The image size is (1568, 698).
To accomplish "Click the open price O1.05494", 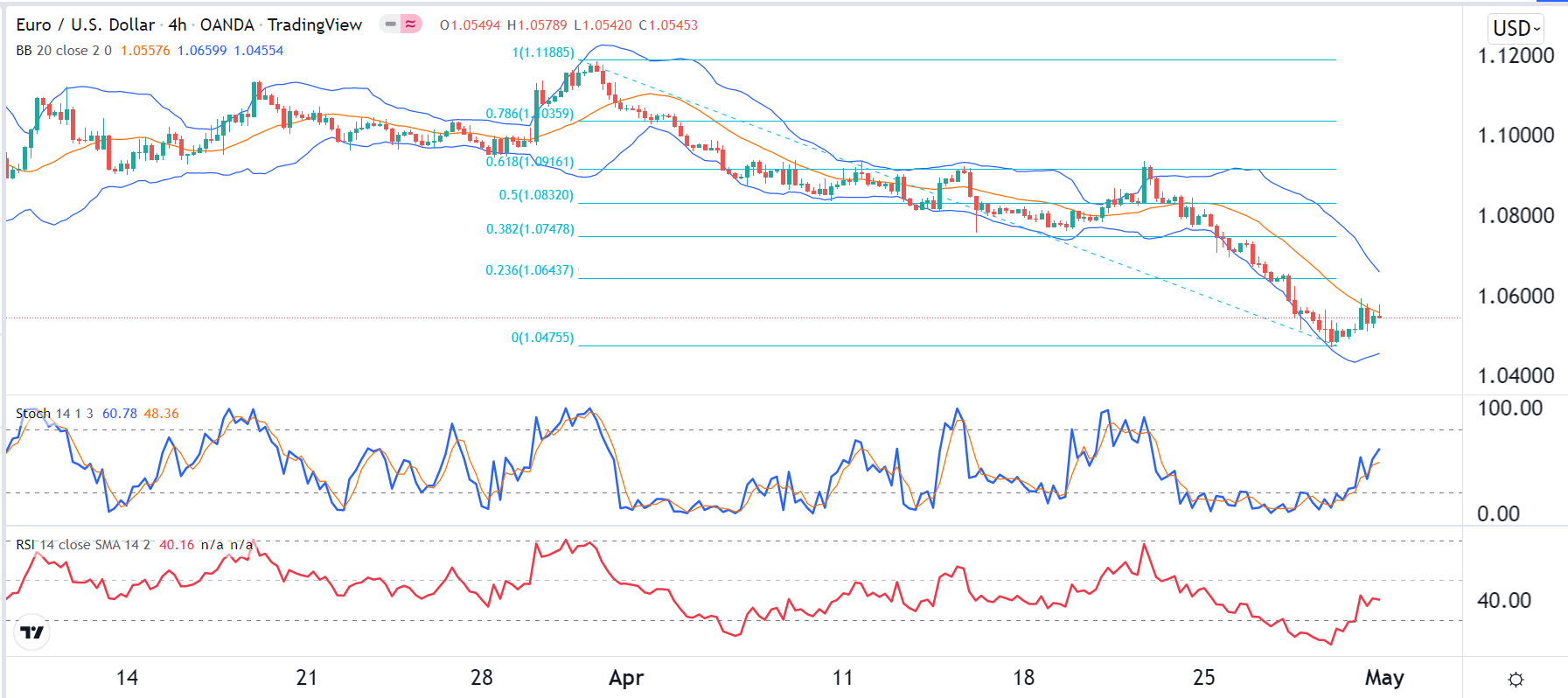I will point(470,24).
